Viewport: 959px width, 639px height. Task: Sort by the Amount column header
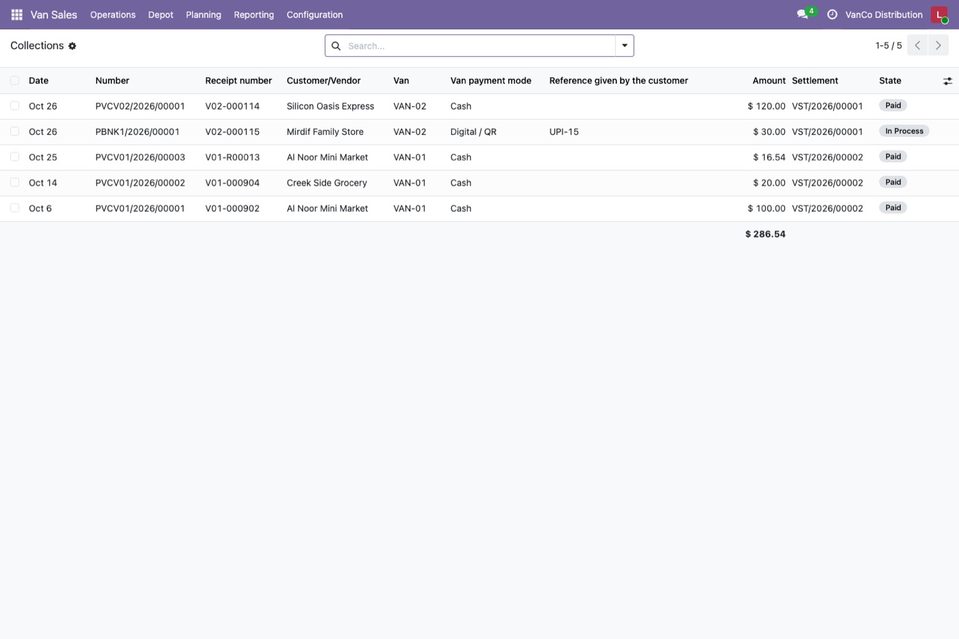769,81
